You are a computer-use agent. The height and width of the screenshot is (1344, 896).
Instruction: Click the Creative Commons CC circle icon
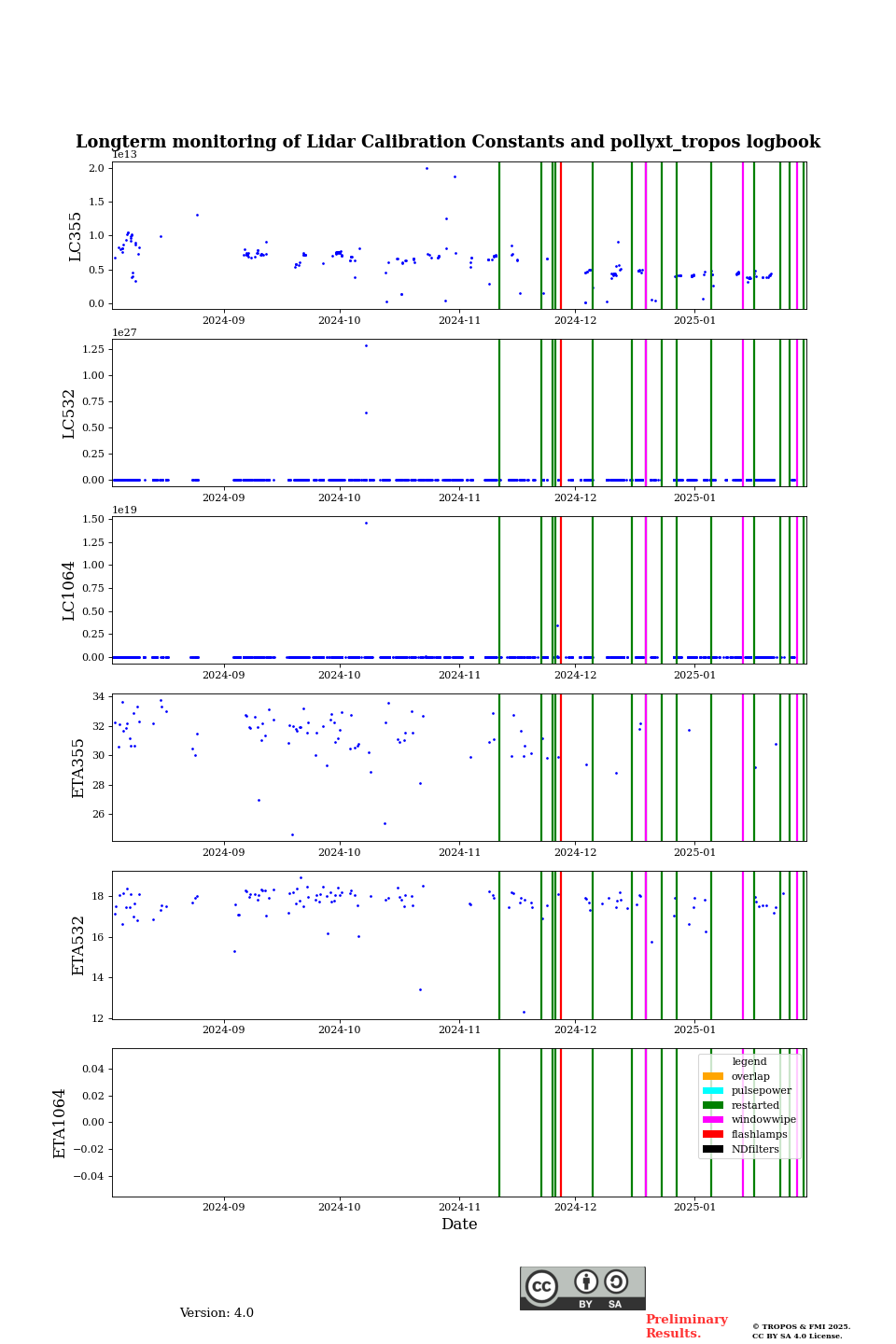[x=541, y=1286]
